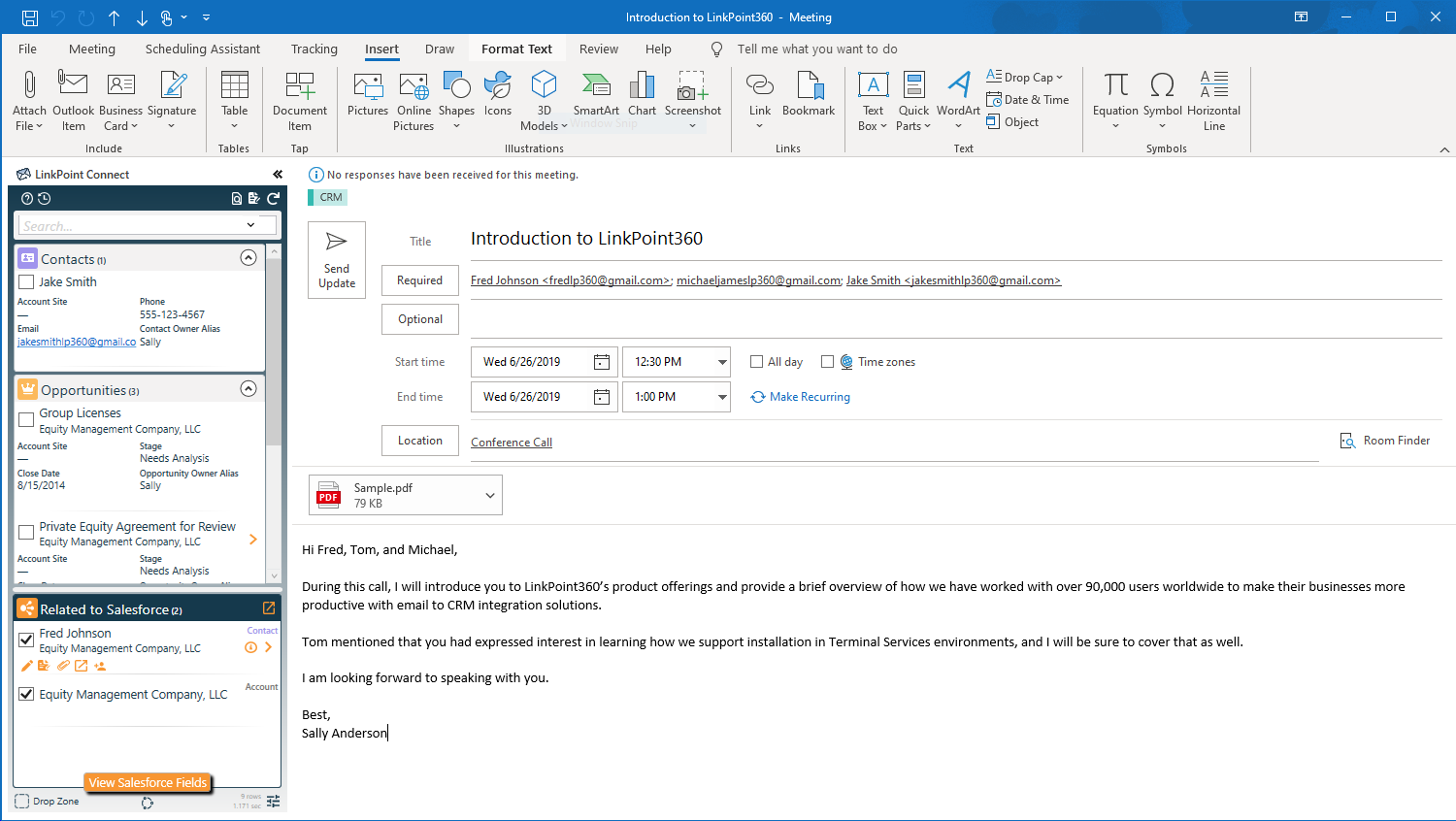Screen dimensions: 1456x821
Task: Click the refresh icon in LinkPoint panel
Action: pyautogui.click(x=273, y=198)
